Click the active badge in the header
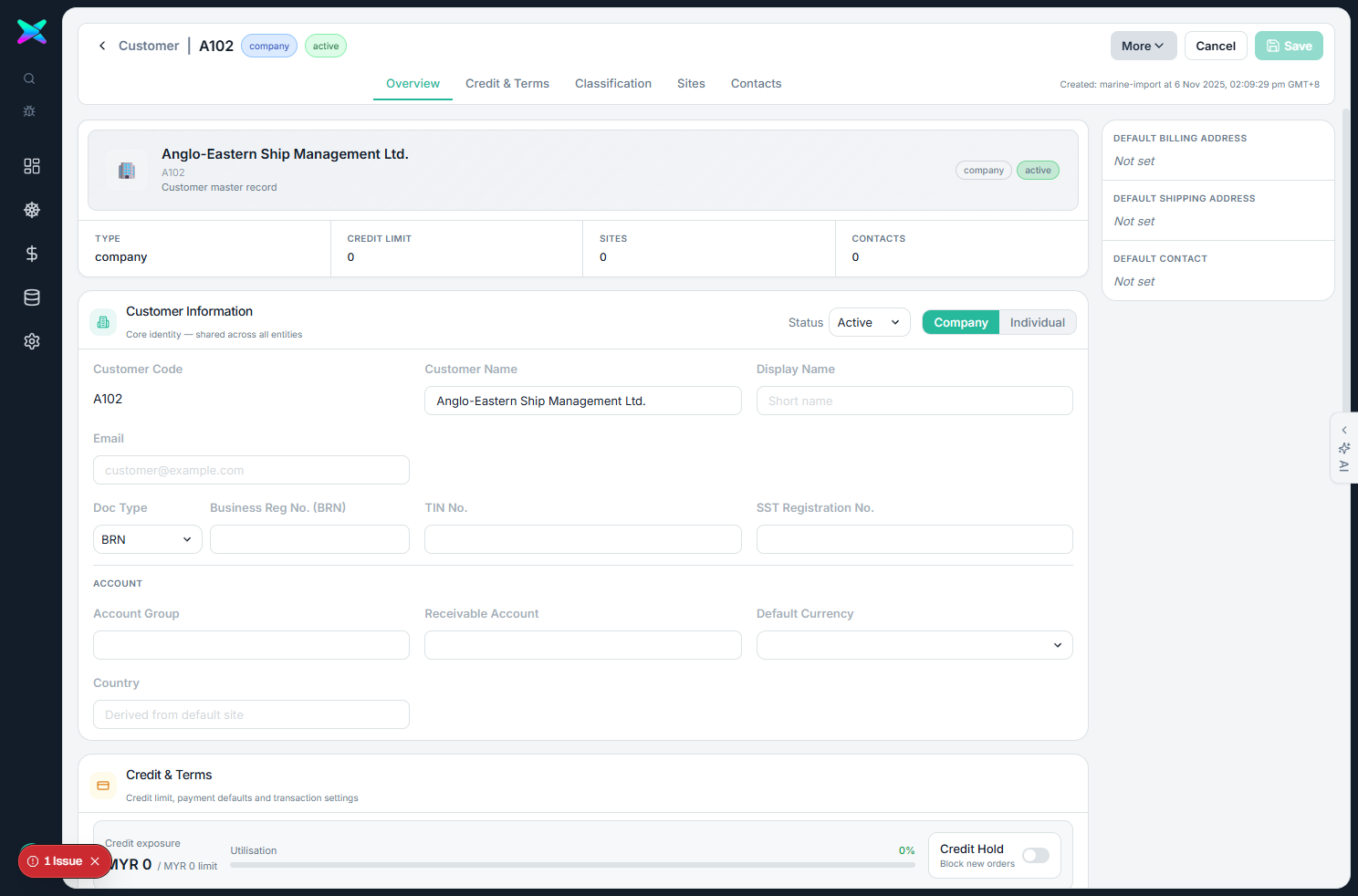 (326, 46)
